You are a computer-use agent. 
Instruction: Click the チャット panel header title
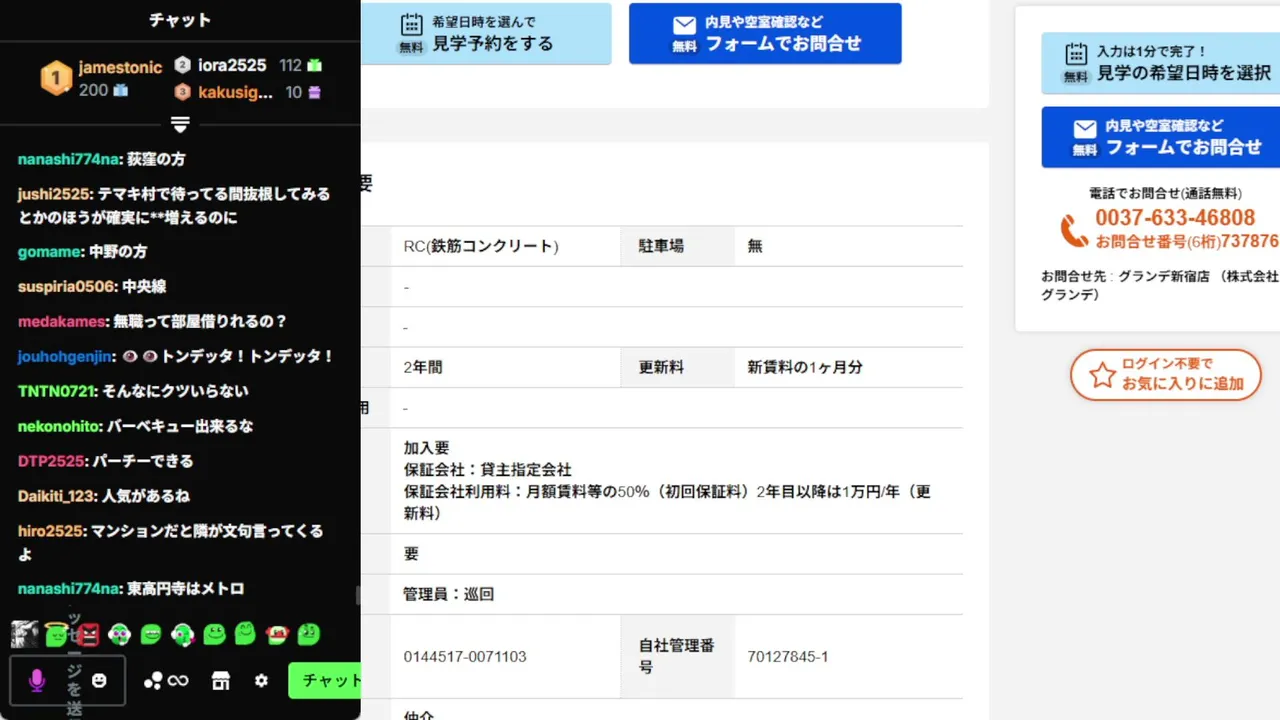pyautogui.click(x=180, y=20)
